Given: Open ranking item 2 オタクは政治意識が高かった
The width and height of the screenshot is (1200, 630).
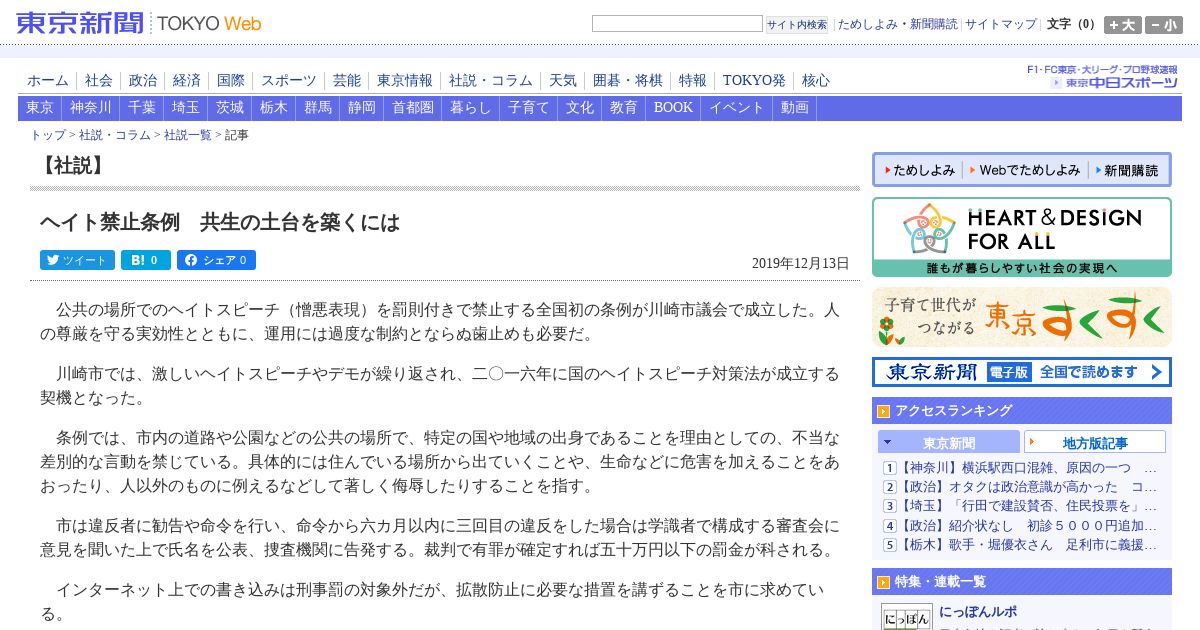Looking at the screenshot, I should tap(1028, 487).
